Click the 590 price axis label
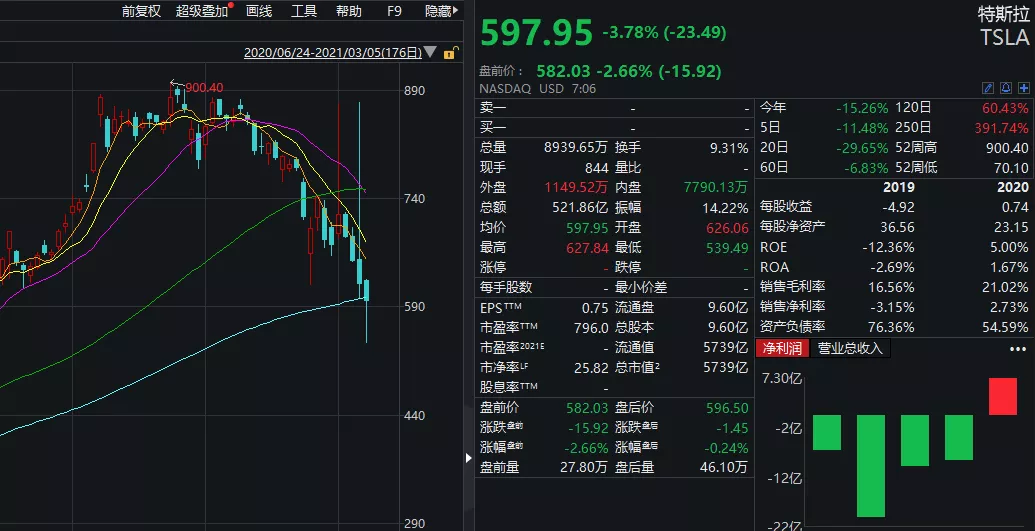 tap(415, 307)
